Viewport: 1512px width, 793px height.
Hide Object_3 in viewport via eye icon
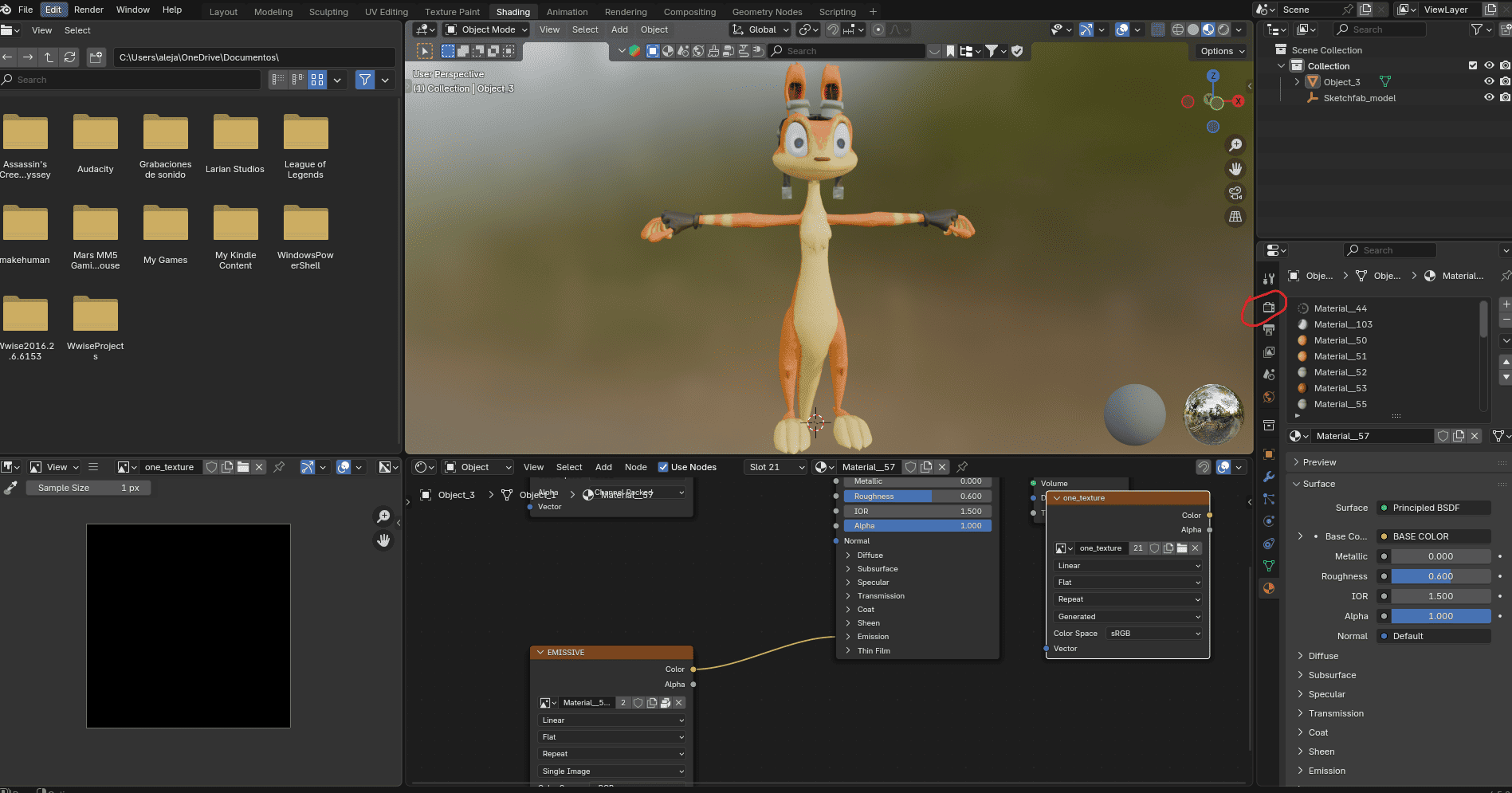click(x=1489, y=81)
